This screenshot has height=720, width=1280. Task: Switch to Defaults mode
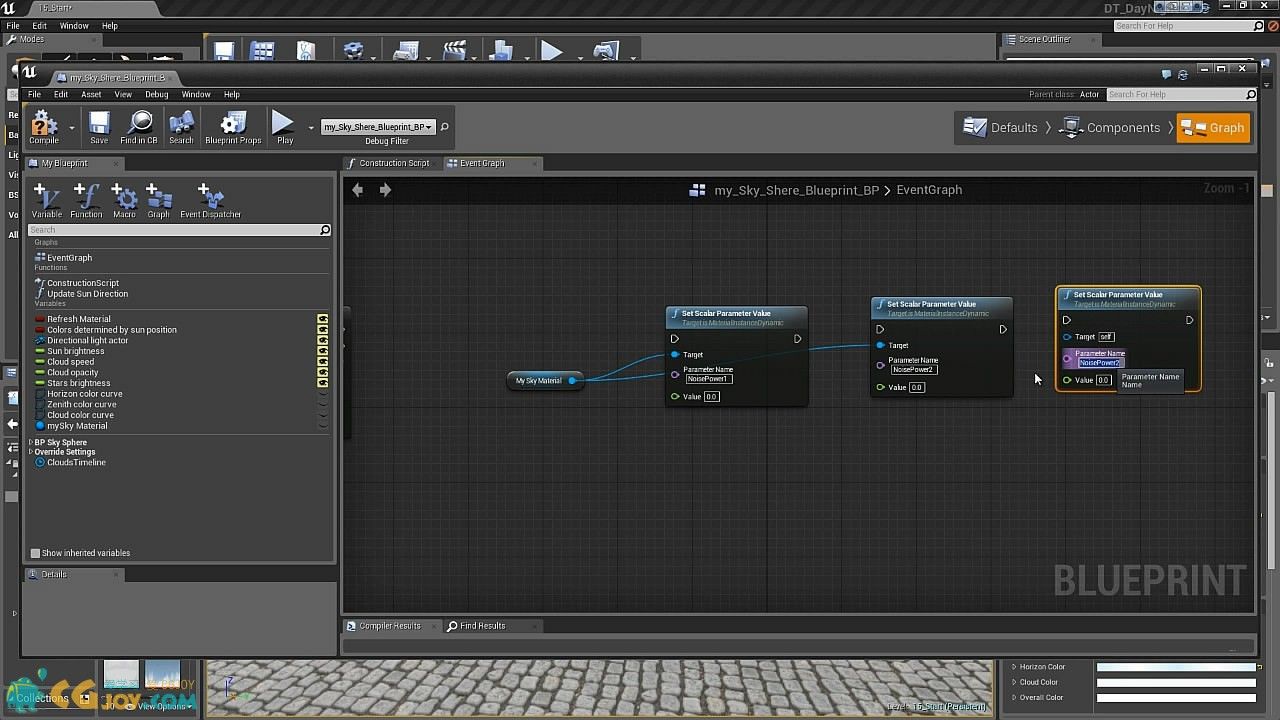pos(1001,127)
